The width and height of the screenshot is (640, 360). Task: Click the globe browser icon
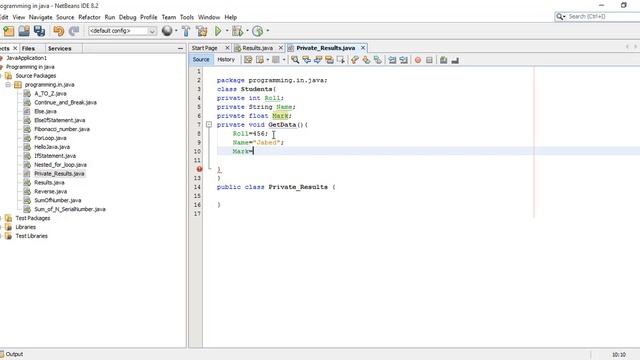click(167, 31)
